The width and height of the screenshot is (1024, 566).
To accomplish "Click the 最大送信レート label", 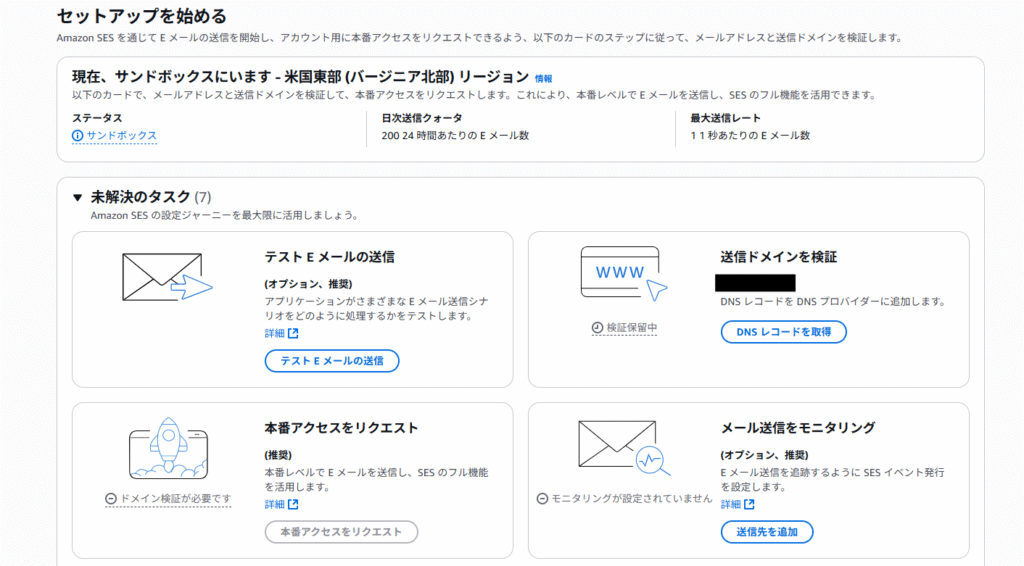I will click(x=726, y=118).
